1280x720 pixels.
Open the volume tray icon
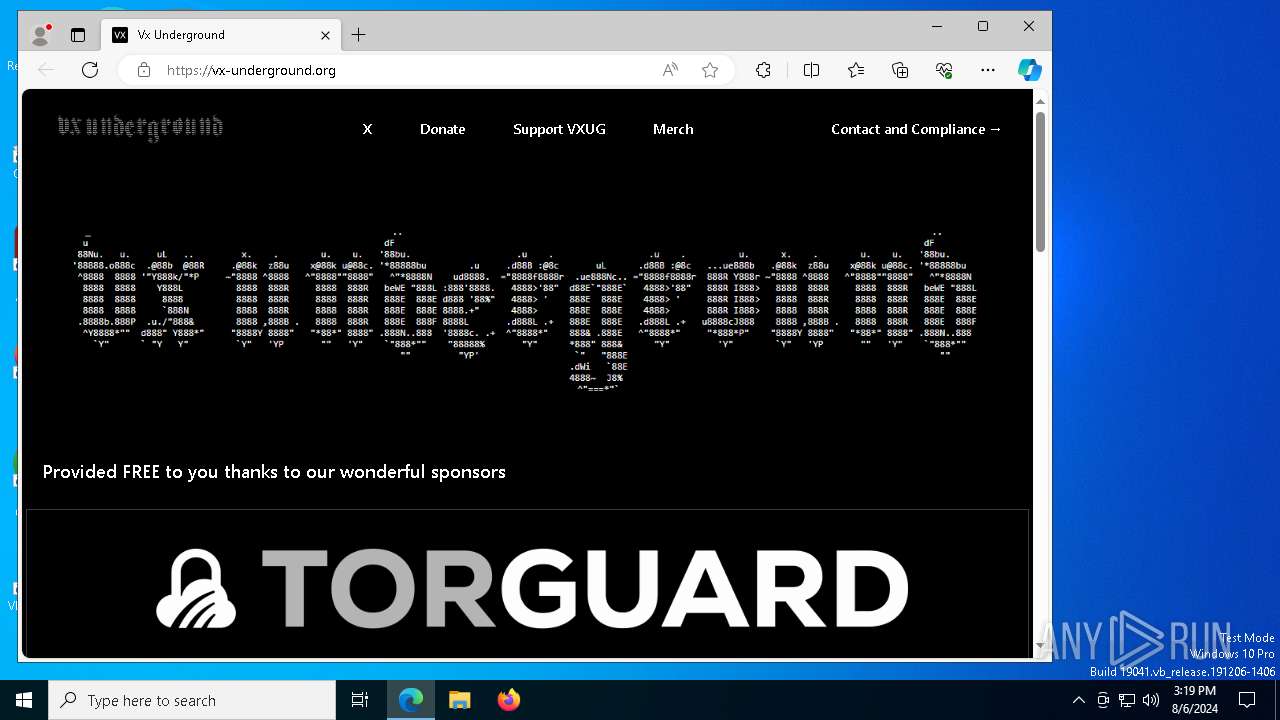click(x=1151, y=700)
